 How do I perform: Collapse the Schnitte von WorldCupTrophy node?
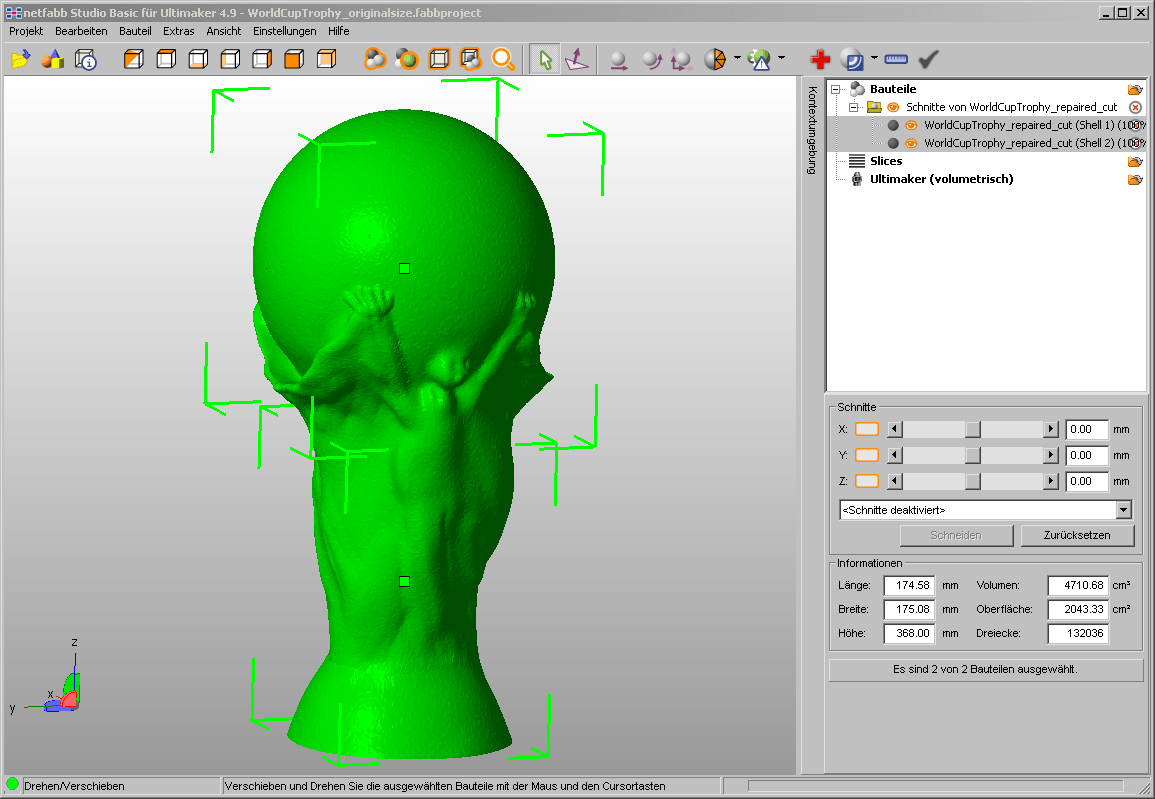coord(854,108)
